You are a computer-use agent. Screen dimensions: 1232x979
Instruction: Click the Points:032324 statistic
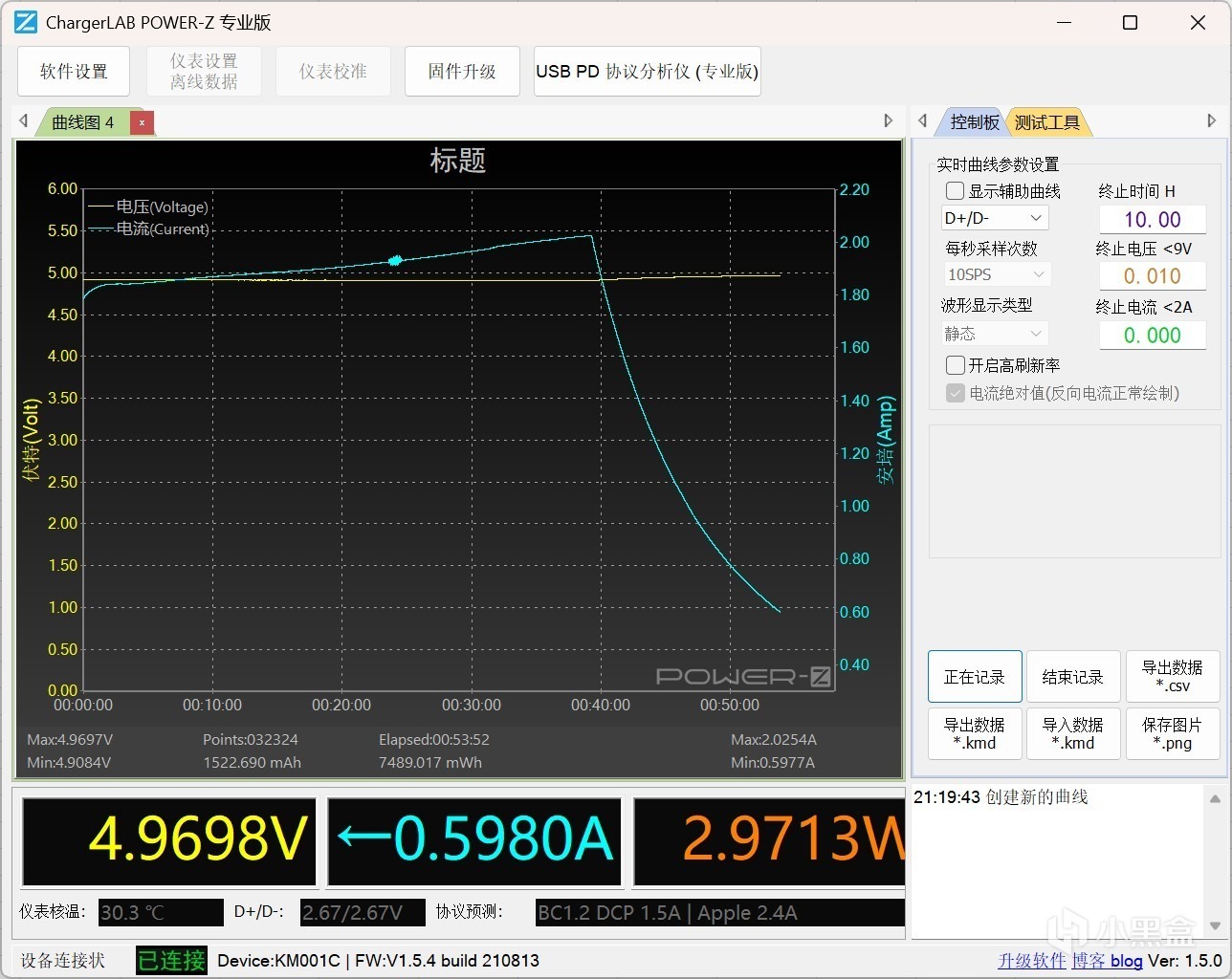point(251,740)
